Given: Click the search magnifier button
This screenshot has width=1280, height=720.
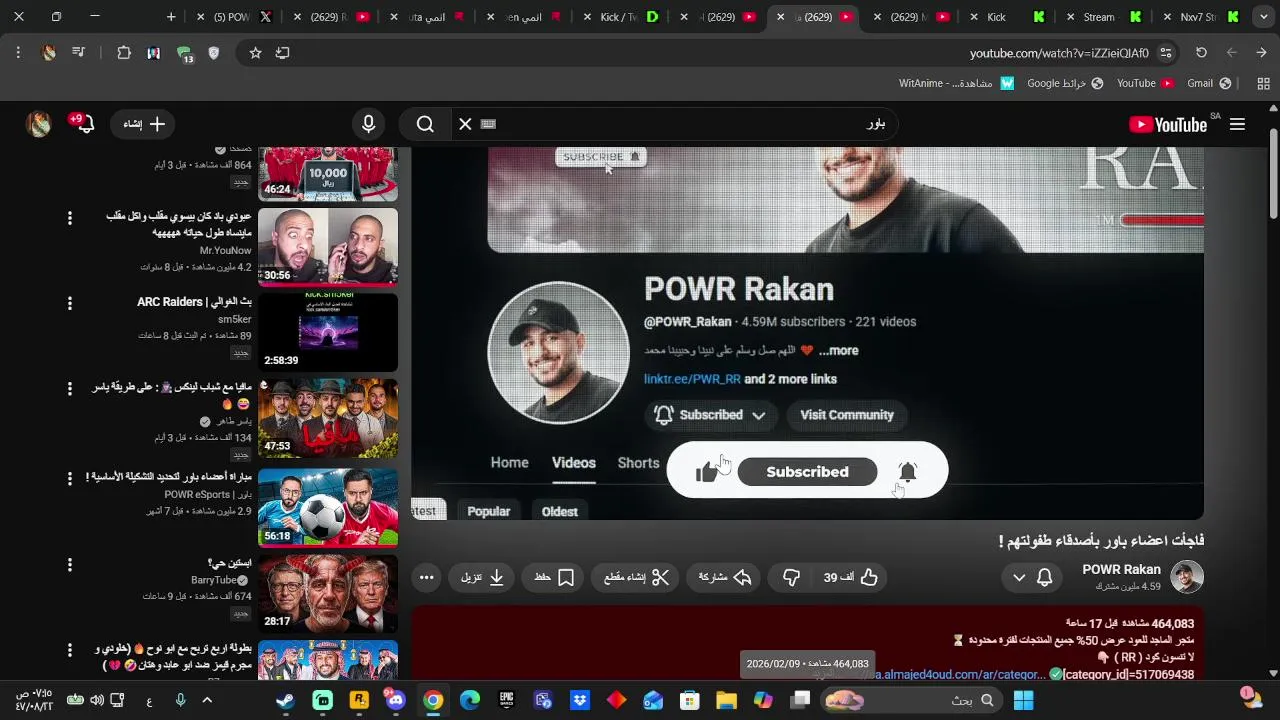Looking at the screenshot, I should point(425,124).
